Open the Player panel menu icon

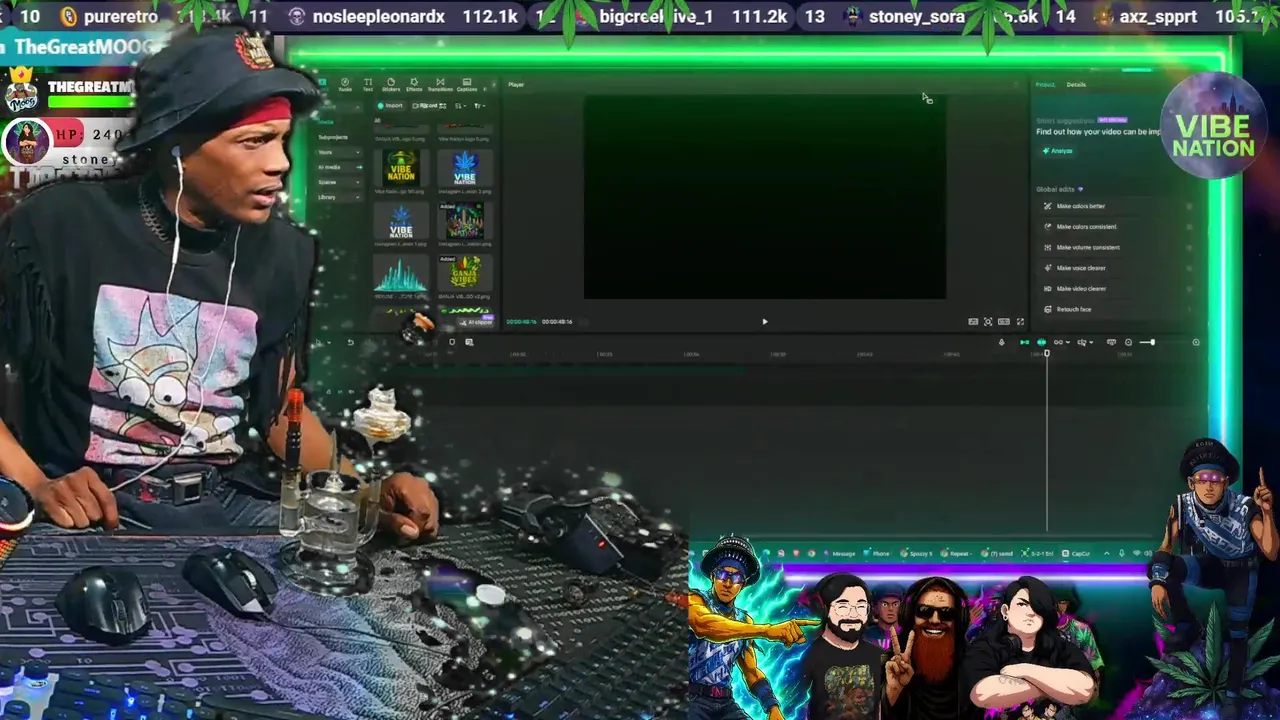point(1016,84)
